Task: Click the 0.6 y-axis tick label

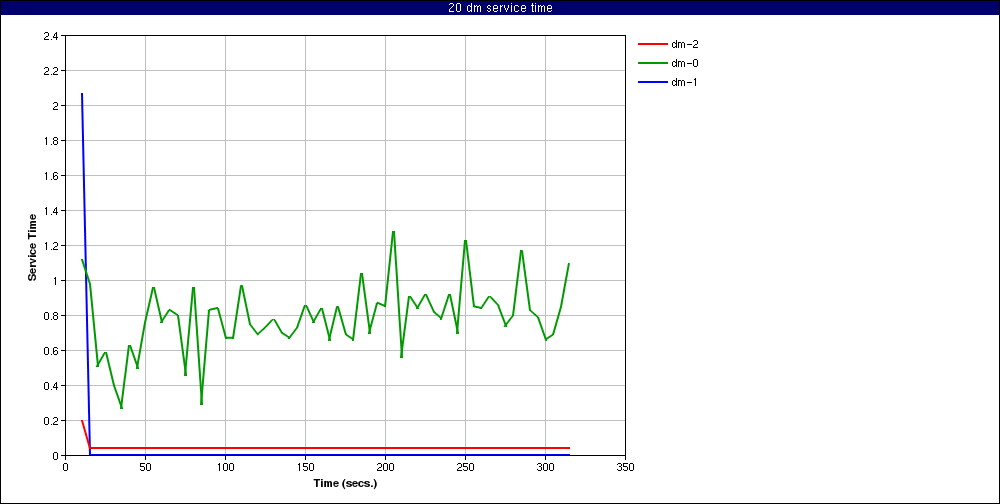Action: pos(50,351)
